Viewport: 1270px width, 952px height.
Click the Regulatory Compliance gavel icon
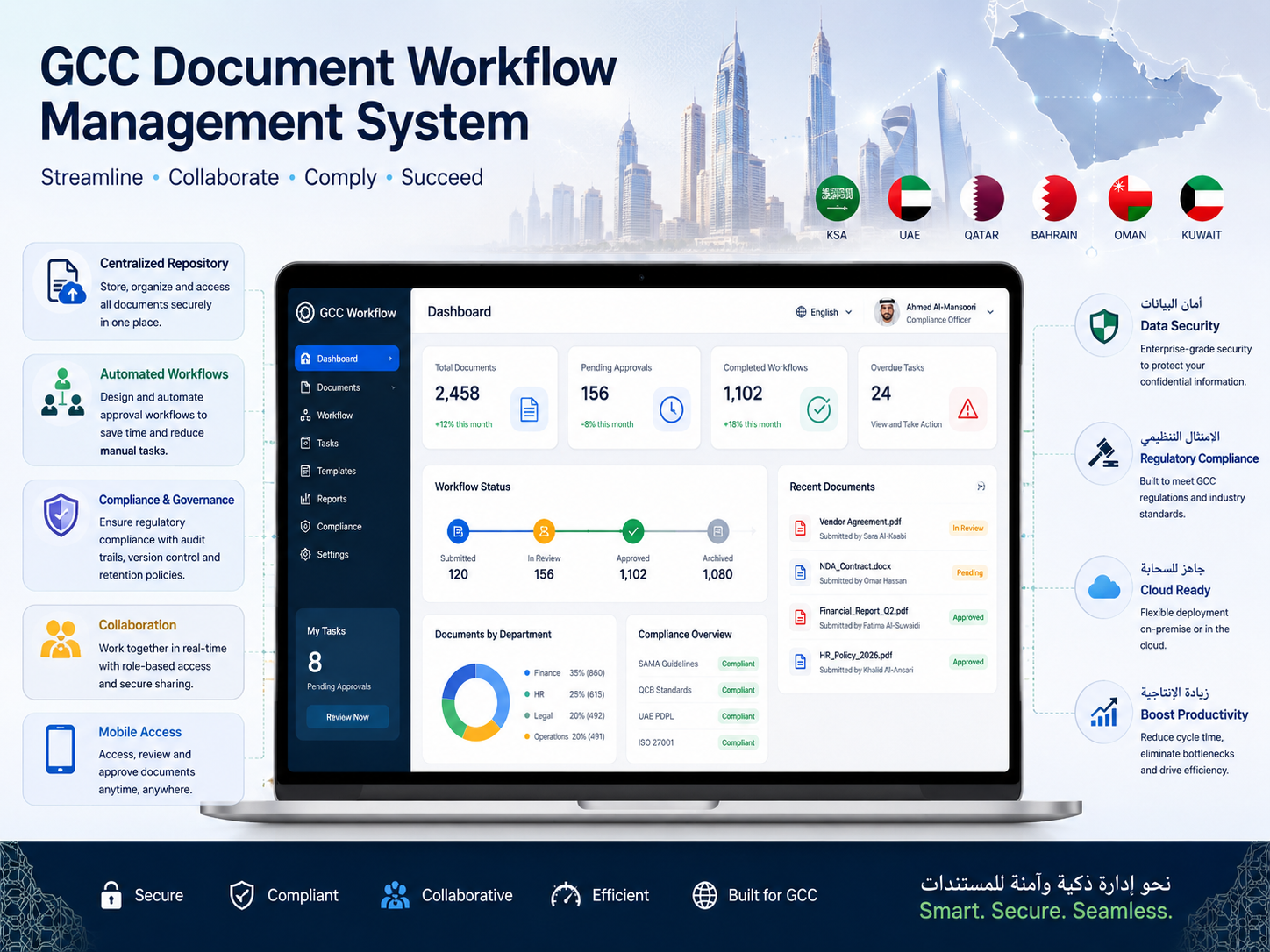(1103, 453)
